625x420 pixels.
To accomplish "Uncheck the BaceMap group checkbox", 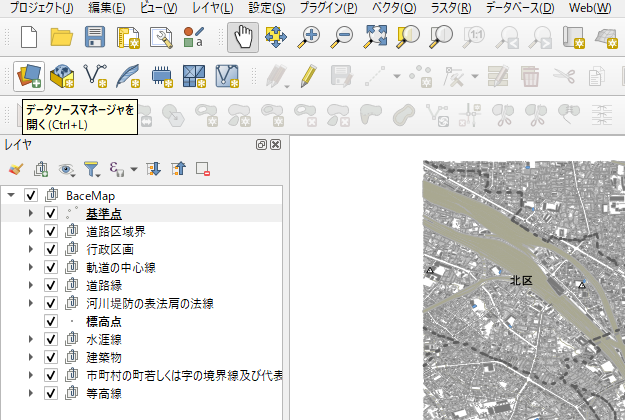I will [31, 195].
